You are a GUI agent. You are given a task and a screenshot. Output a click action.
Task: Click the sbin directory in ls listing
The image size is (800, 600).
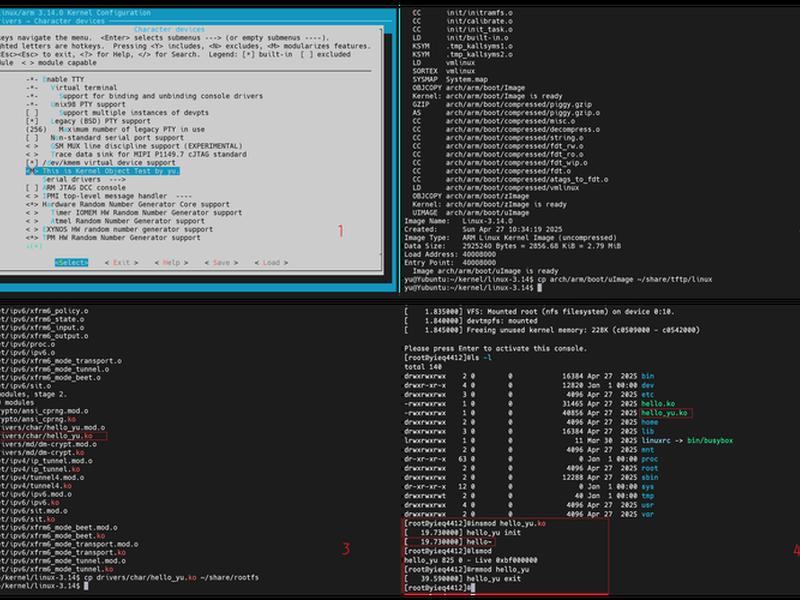649,478
